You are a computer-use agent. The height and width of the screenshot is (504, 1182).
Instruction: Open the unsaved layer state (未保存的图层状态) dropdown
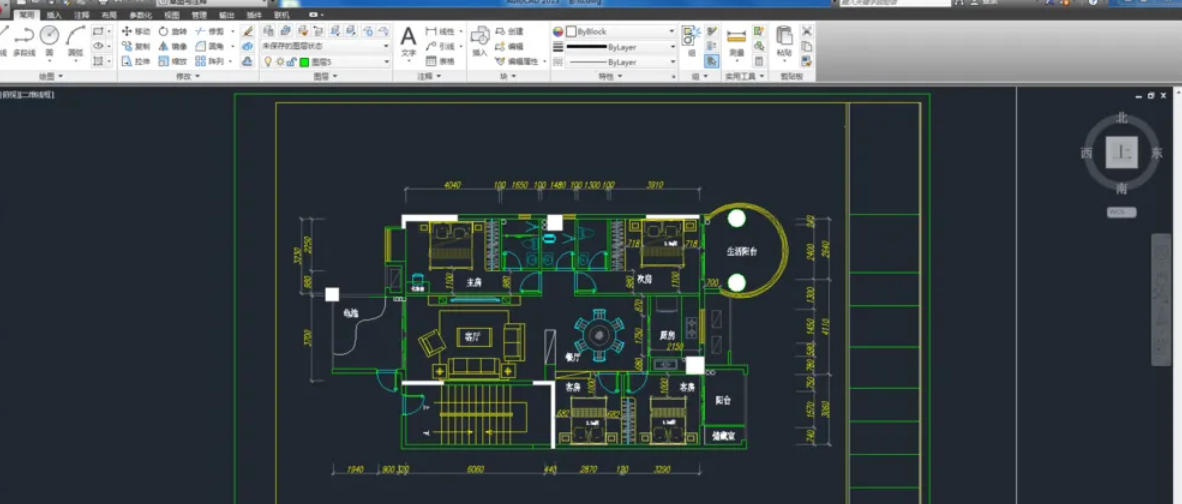pyautogui.click(x=325, y=46)
